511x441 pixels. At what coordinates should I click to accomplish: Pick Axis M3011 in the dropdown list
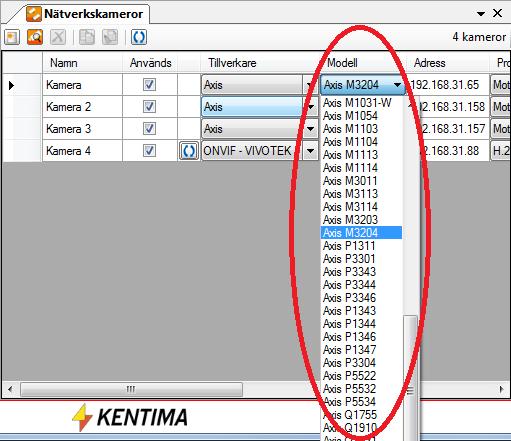coord(361,181)
